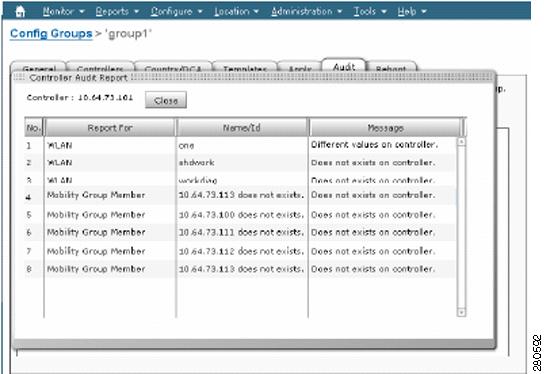
Task: Switch to the Country/DCA tab
Action: (x=173, y=68)
